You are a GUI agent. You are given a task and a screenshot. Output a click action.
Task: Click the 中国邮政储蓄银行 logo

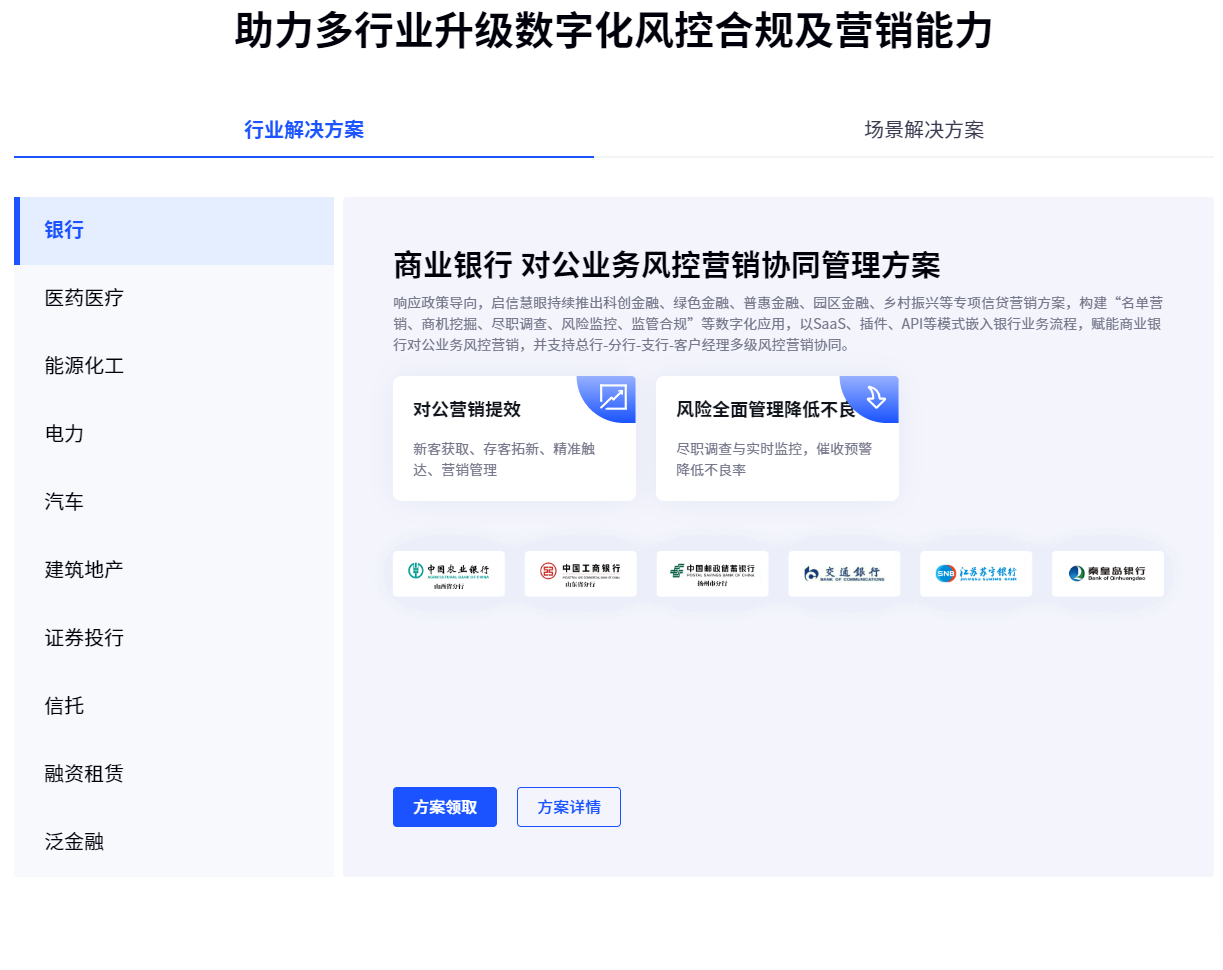[713, 574]
